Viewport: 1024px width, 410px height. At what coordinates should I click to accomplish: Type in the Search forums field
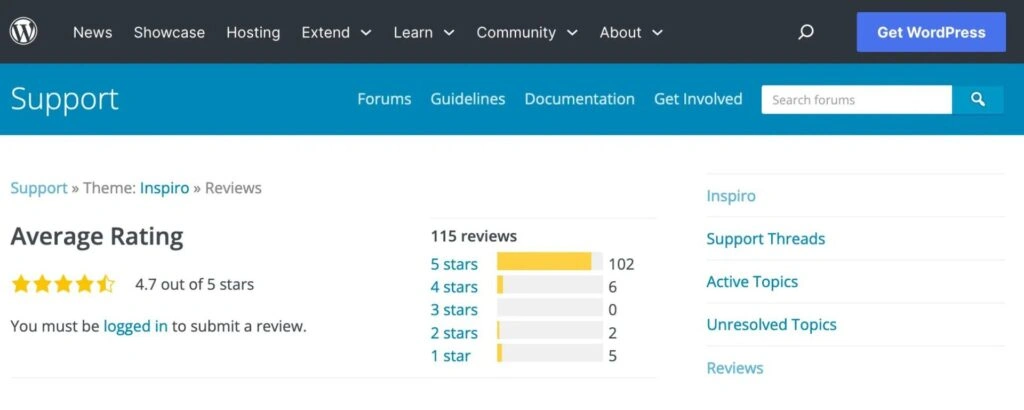(856, 99)
